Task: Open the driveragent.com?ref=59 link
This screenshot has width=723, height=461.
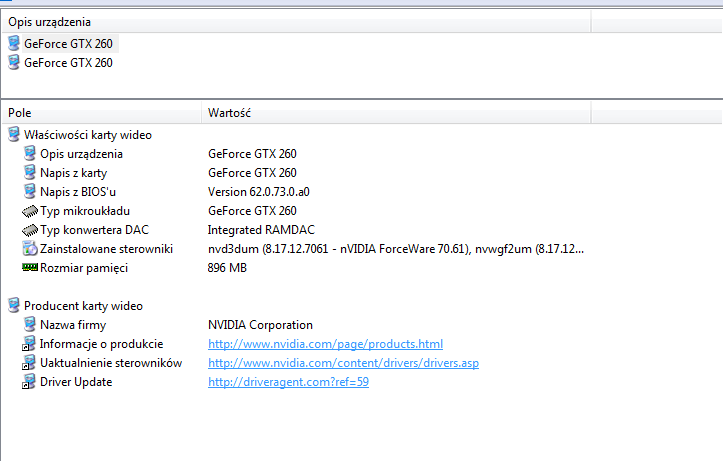Action: 288,382
